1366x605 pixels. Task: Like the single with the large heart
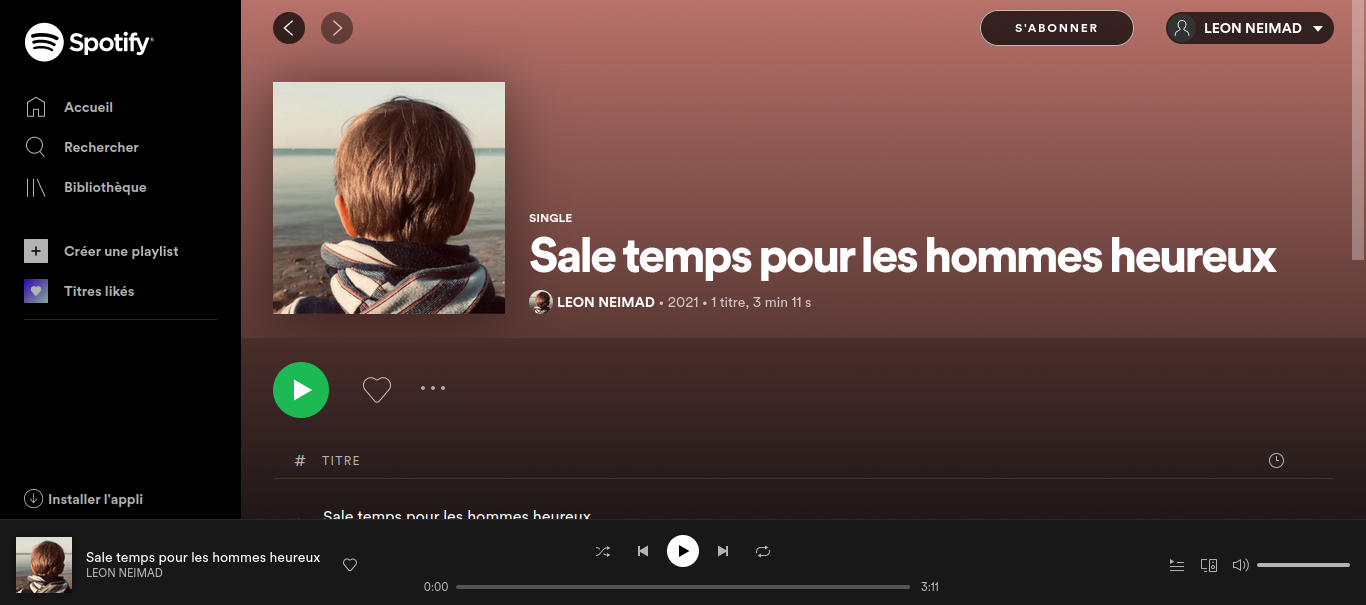point(377,390)
